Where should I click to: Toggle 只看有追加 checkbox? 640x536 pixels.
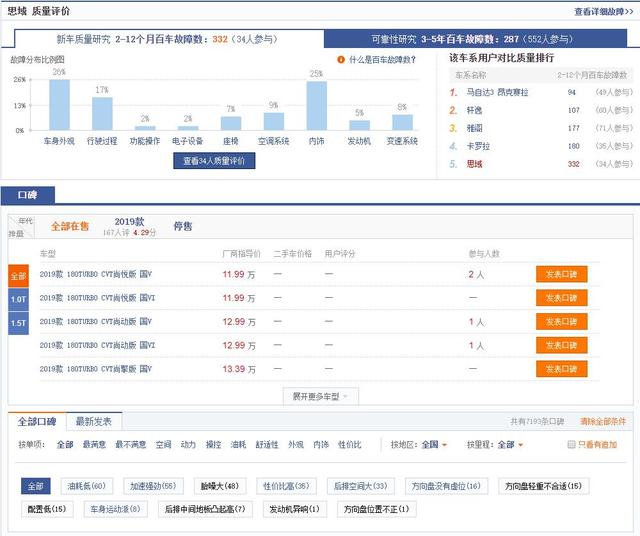571,445
